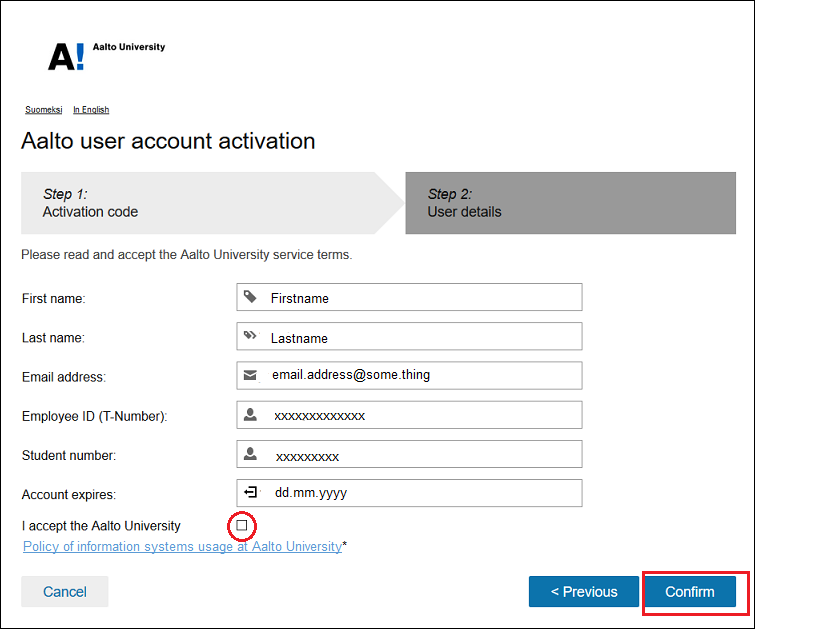
Task: Focus the First name text field
Action: click(420, 298)
